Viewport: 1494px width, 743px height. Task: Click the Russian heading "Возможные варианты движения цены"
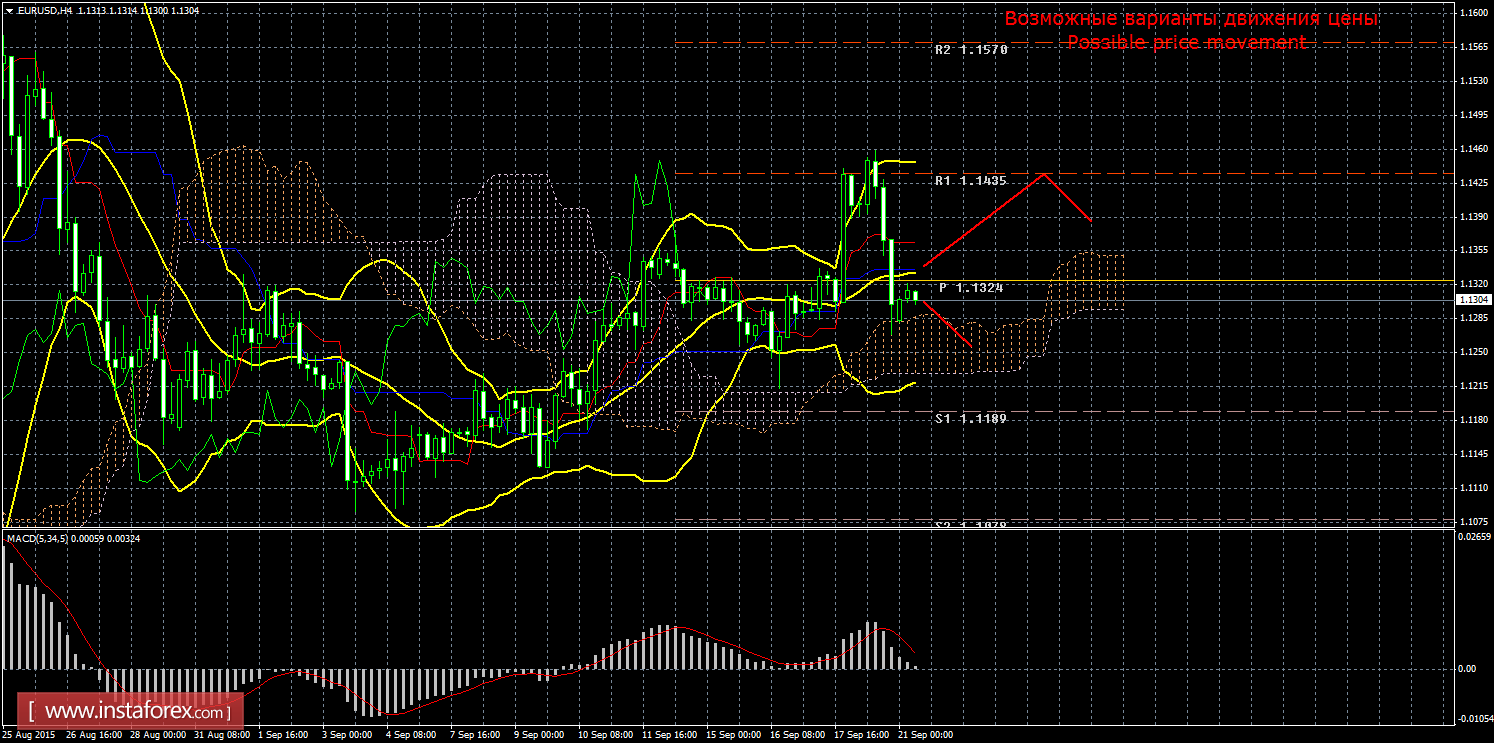(x=1191, y=19)
